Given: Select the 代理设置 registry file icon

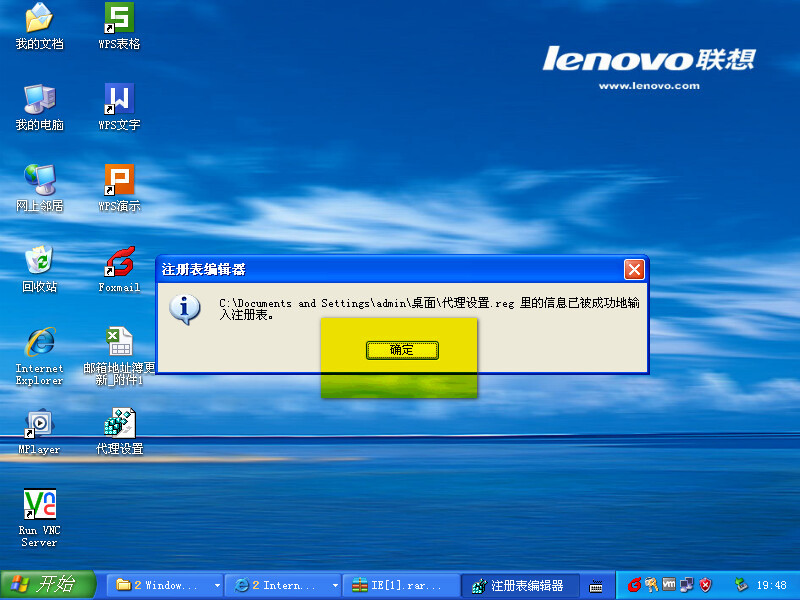Looking at the screenshot, I should (x=119, y=424).
